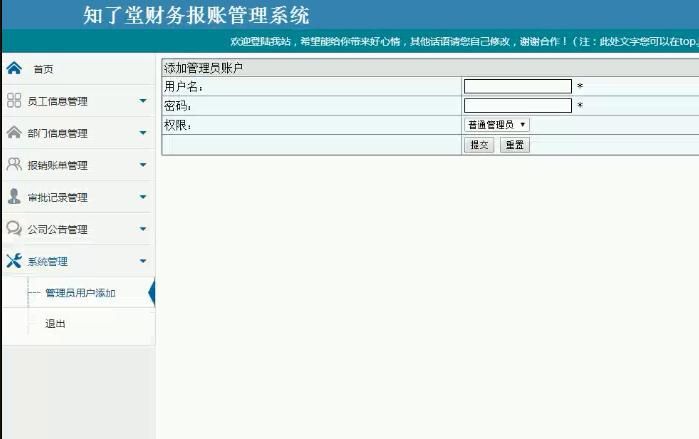
Task: Open the 权限 dropdown showing 普通管理员
Action: (497, 125)
